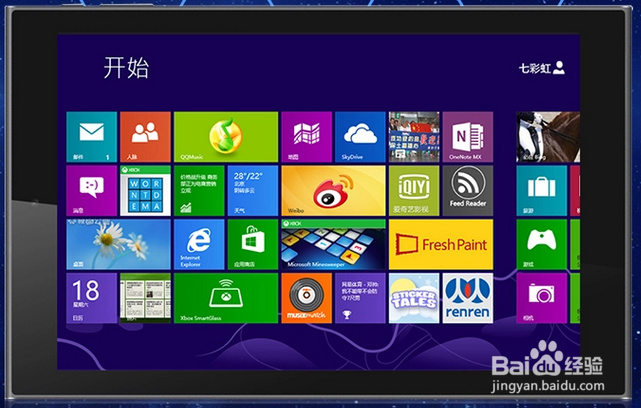Open the SkyDrive tile
Screen dimensions: 641x408
tap(360, 137)
